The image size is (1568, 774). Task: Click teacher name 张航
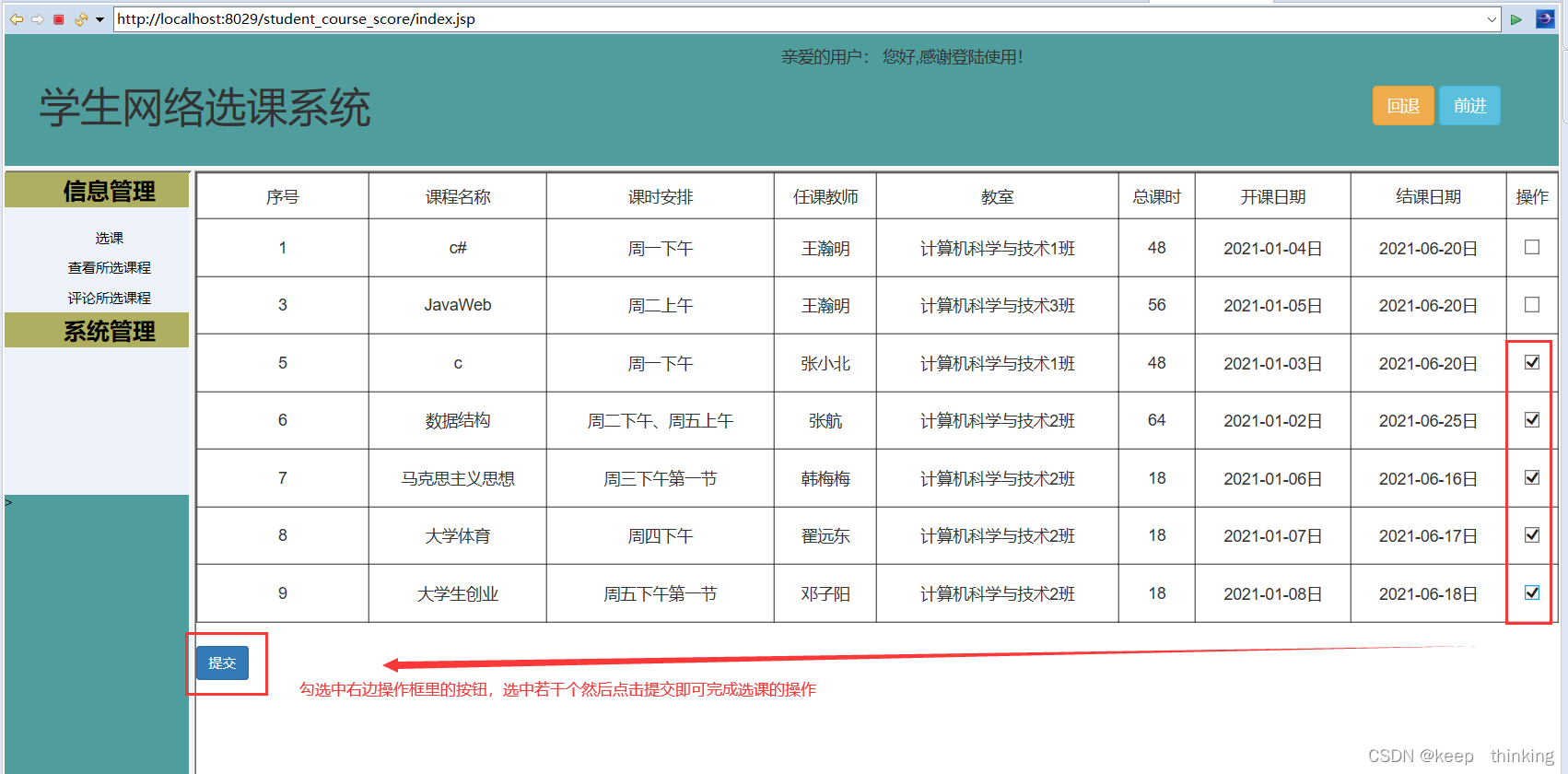tap(825, 420)
